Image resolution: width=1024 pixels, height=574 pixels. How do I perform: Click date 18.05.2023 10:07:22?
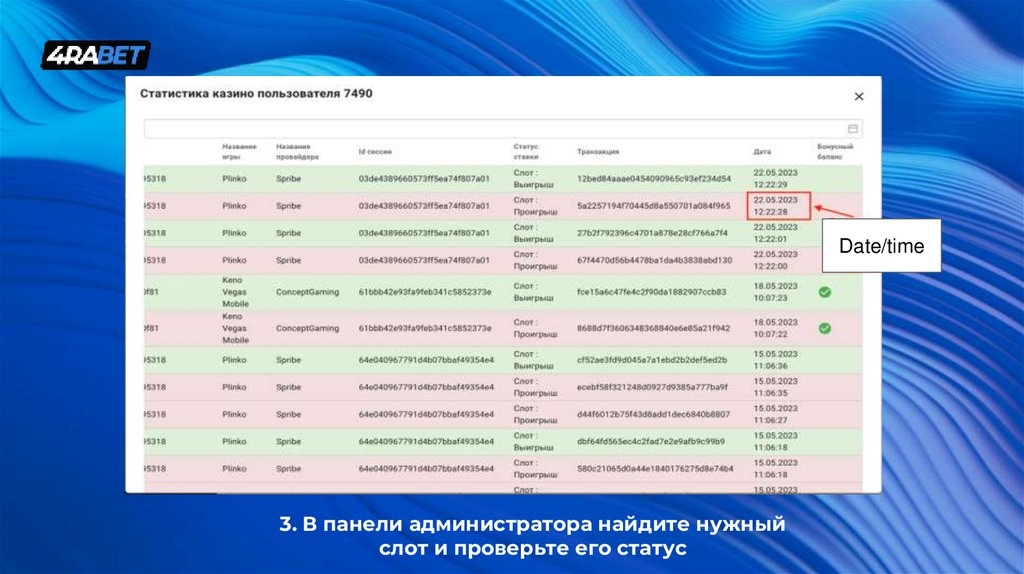(x=775, y=328)
